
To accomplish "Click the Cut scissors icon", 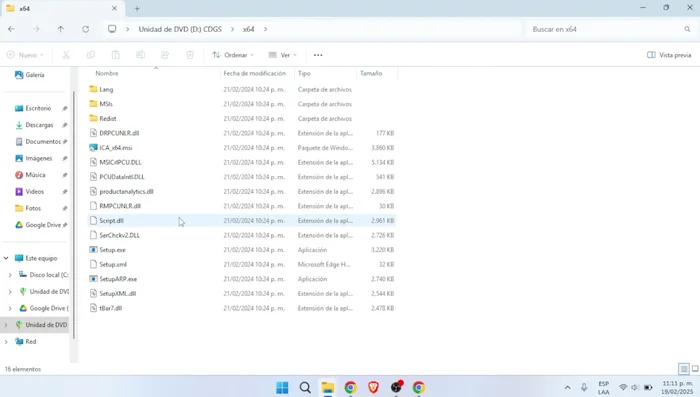I will coord(66,55).
